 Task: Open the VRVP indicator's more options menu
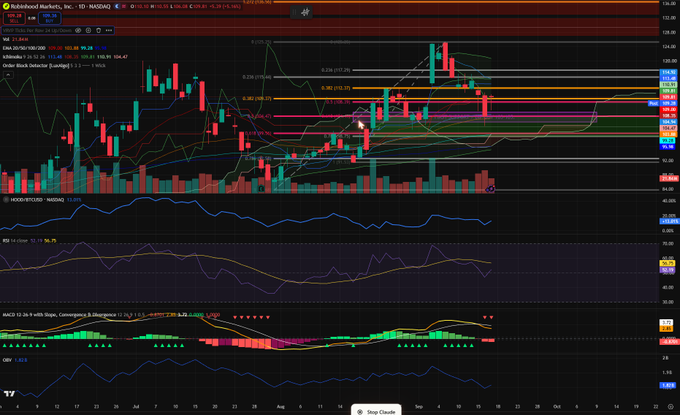pyautogui.click(x=109, y=30)
